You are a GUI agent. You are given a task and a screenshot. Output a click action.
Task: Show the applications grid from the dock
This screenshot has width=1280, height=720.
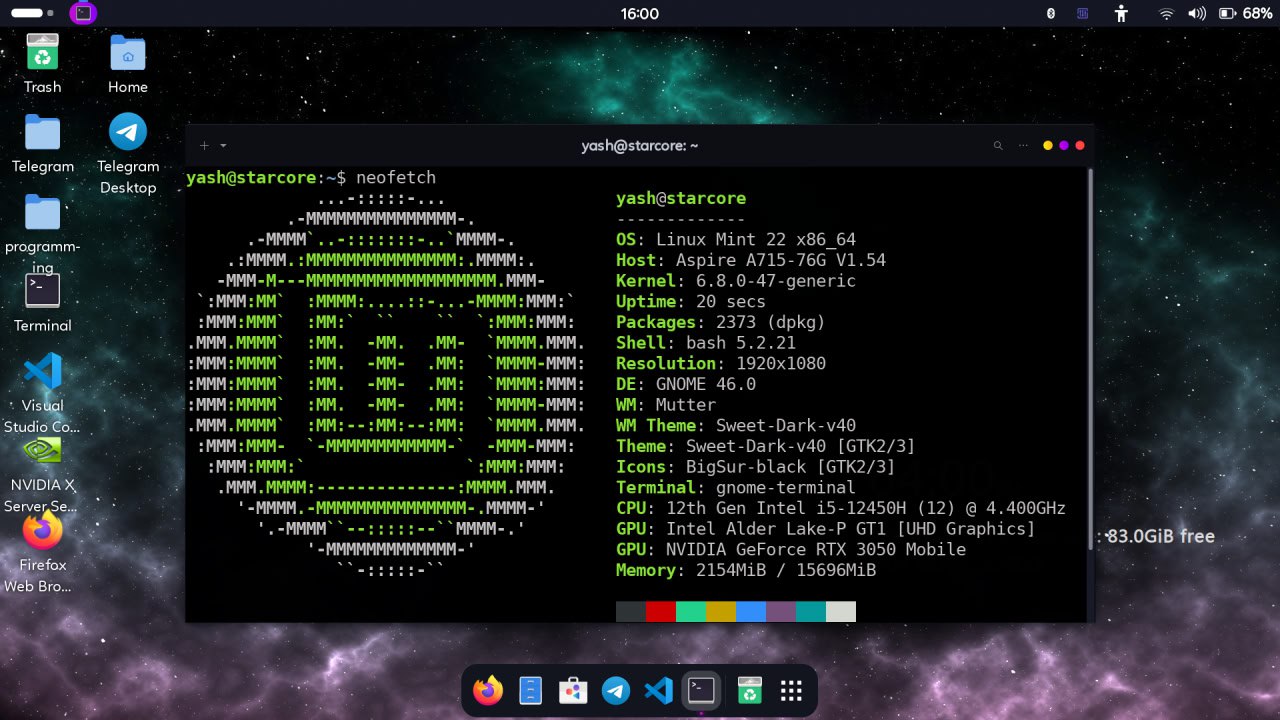(x=792, y=690)
